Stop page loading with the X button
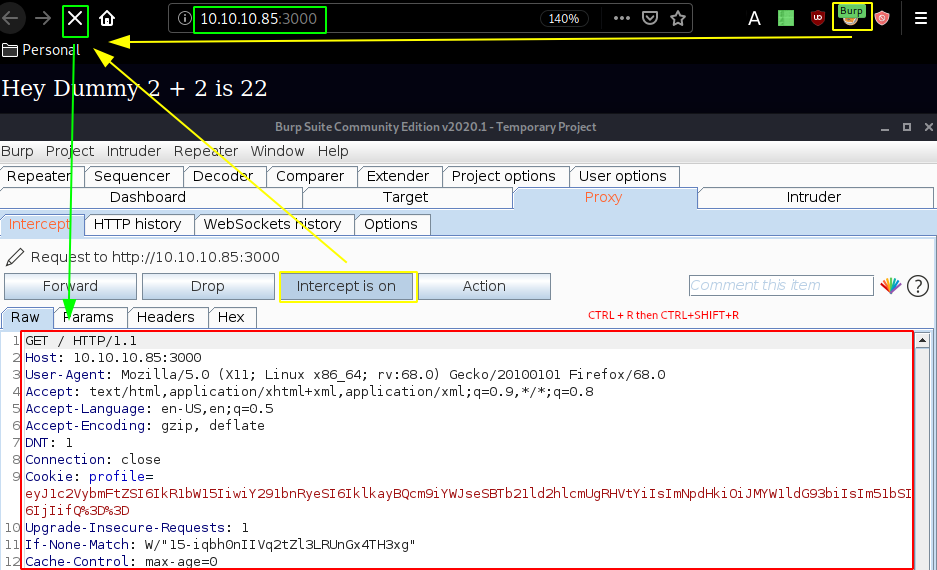The width and height of the screenshot is (937, 570). coord(75,19)
